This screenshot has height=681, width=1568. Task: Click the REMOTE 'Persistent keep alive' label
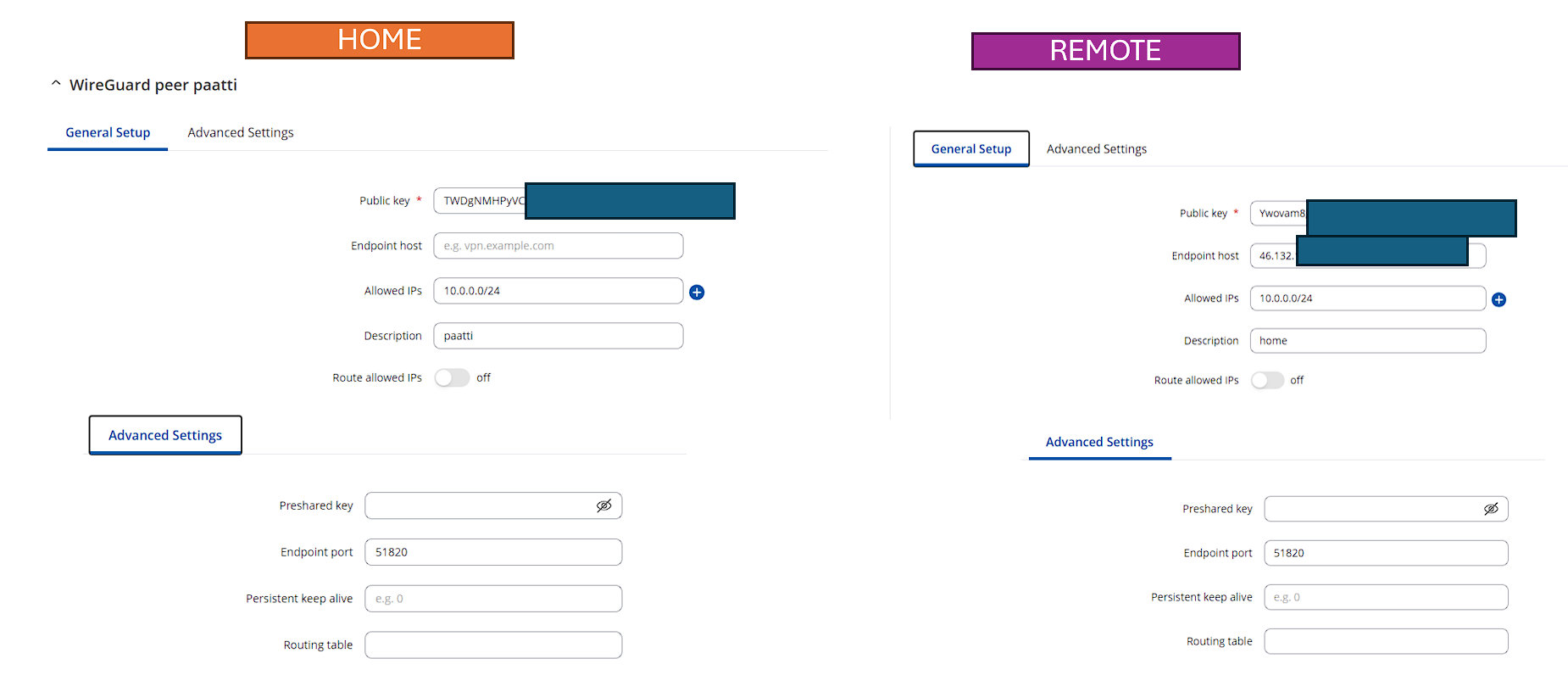[x=1201, y=597]
